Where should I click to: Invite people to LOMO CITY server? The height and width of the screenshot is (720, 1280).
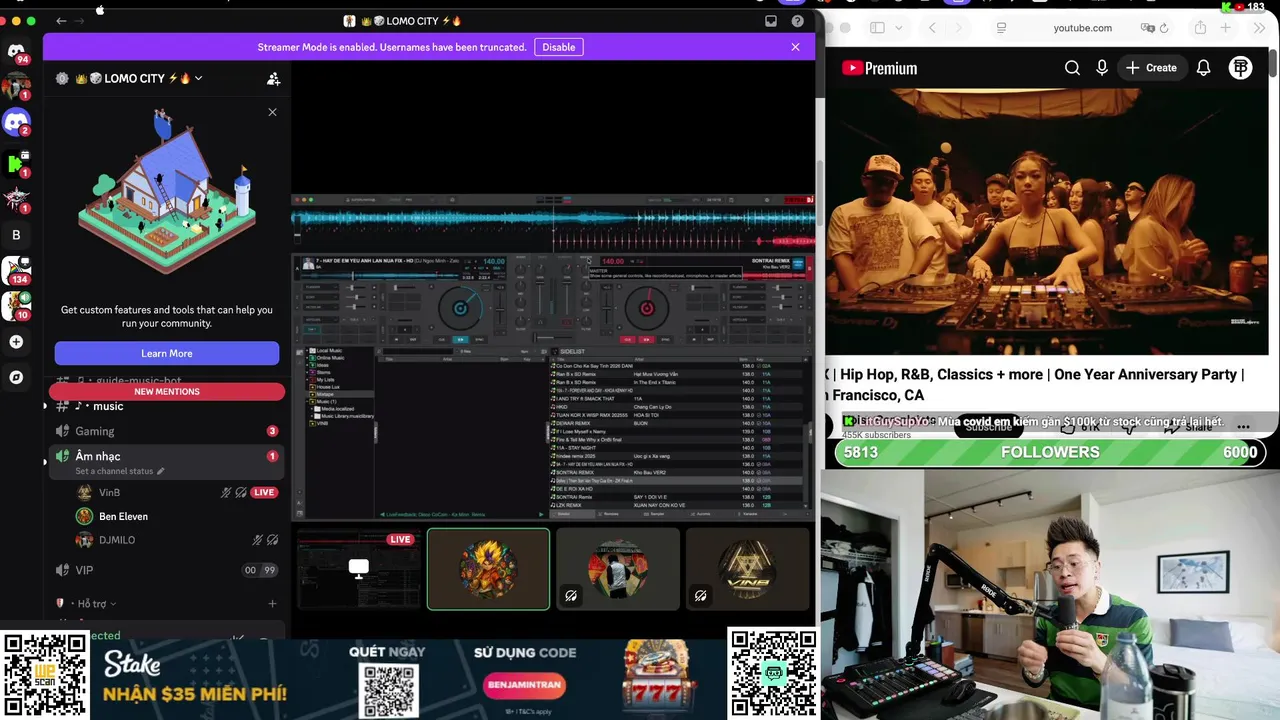(273, 79)
